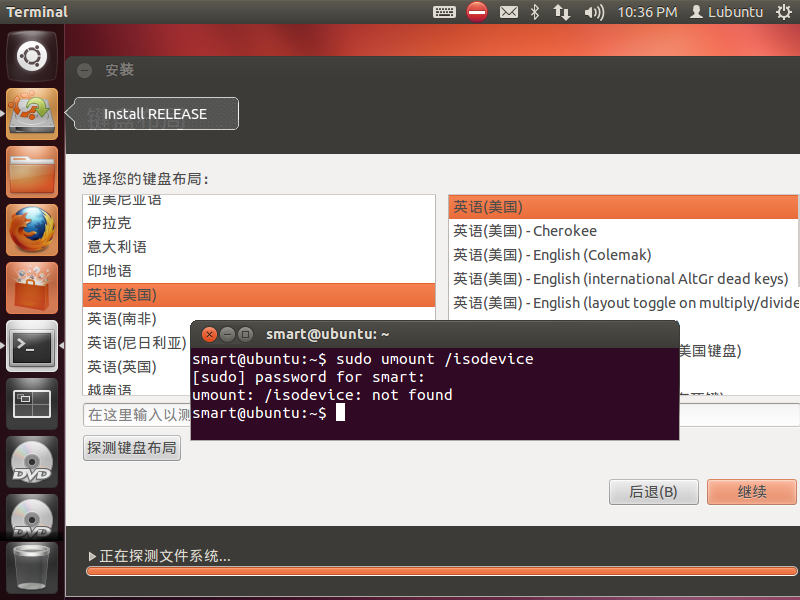Open the sound volume indicator
This screenshot has width=800, height=600.
point(594,12)
